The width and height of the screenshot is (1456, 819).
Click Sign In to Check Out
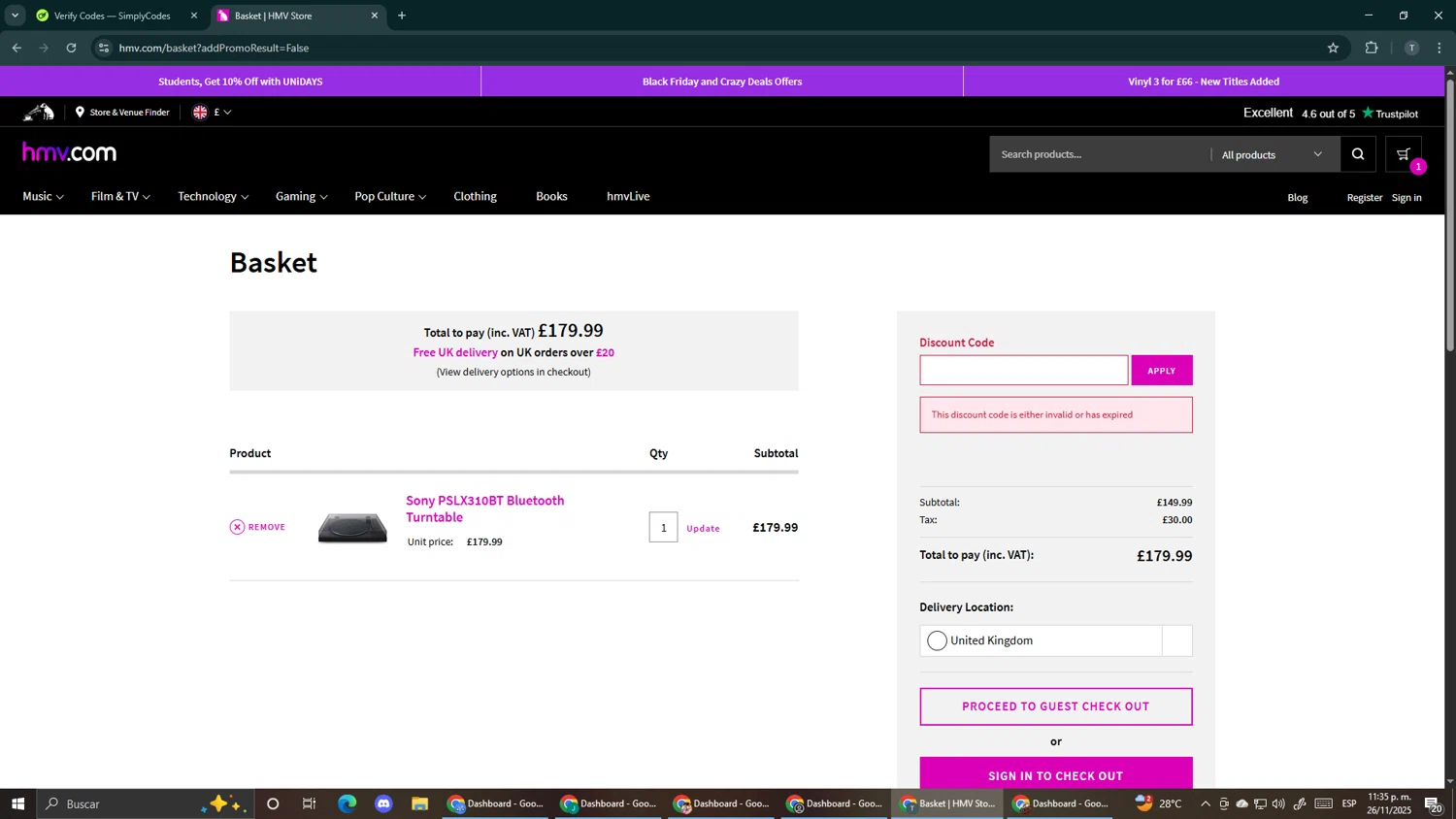click(x=1055, y=774)
